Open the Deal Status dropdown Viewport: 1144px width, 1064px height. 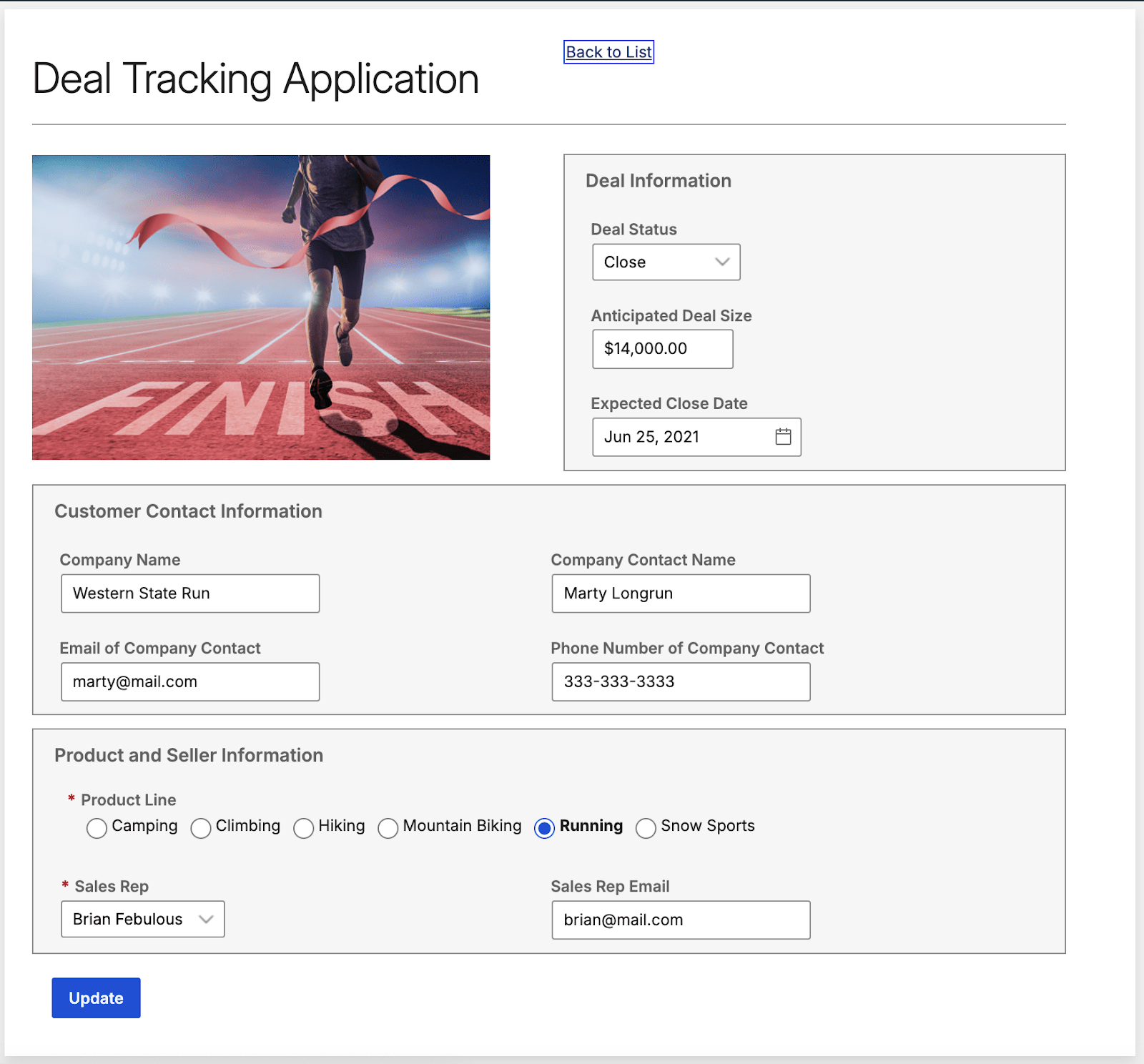[x=665, y=262]
